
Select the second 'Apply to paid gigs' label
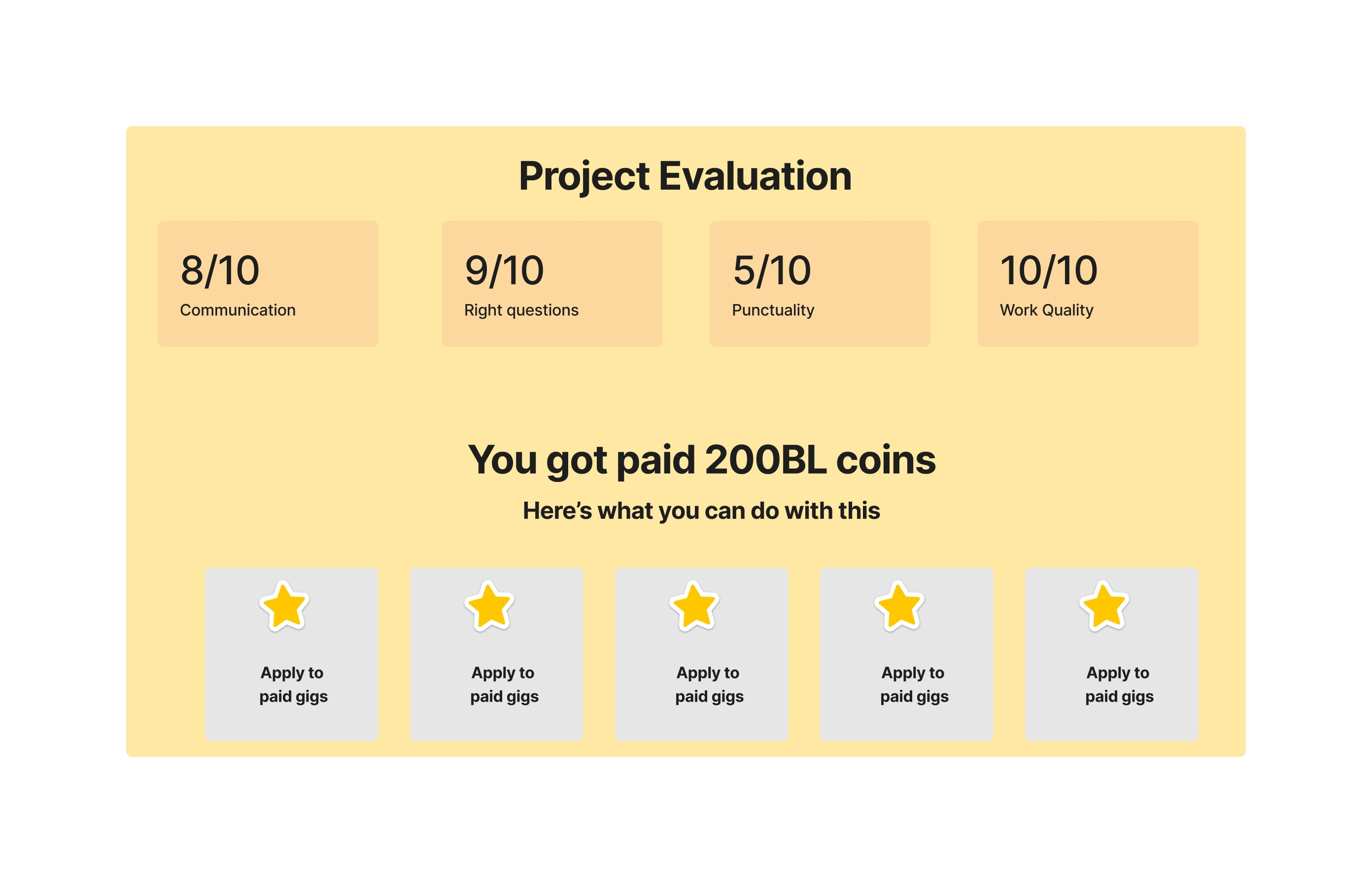click(504, 684)
